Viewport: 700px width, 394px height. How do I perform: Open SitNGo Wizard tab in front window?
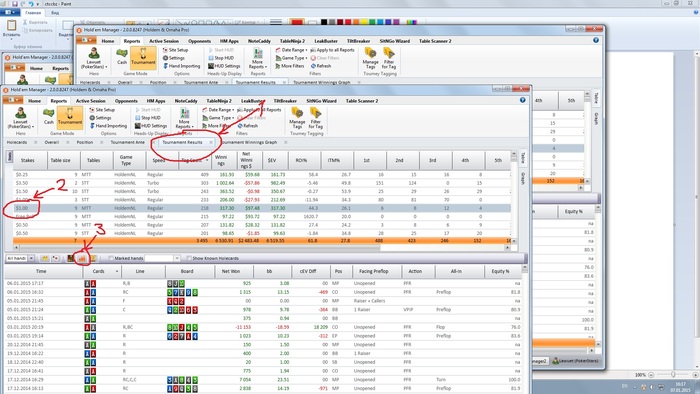[x=321, y=101]
